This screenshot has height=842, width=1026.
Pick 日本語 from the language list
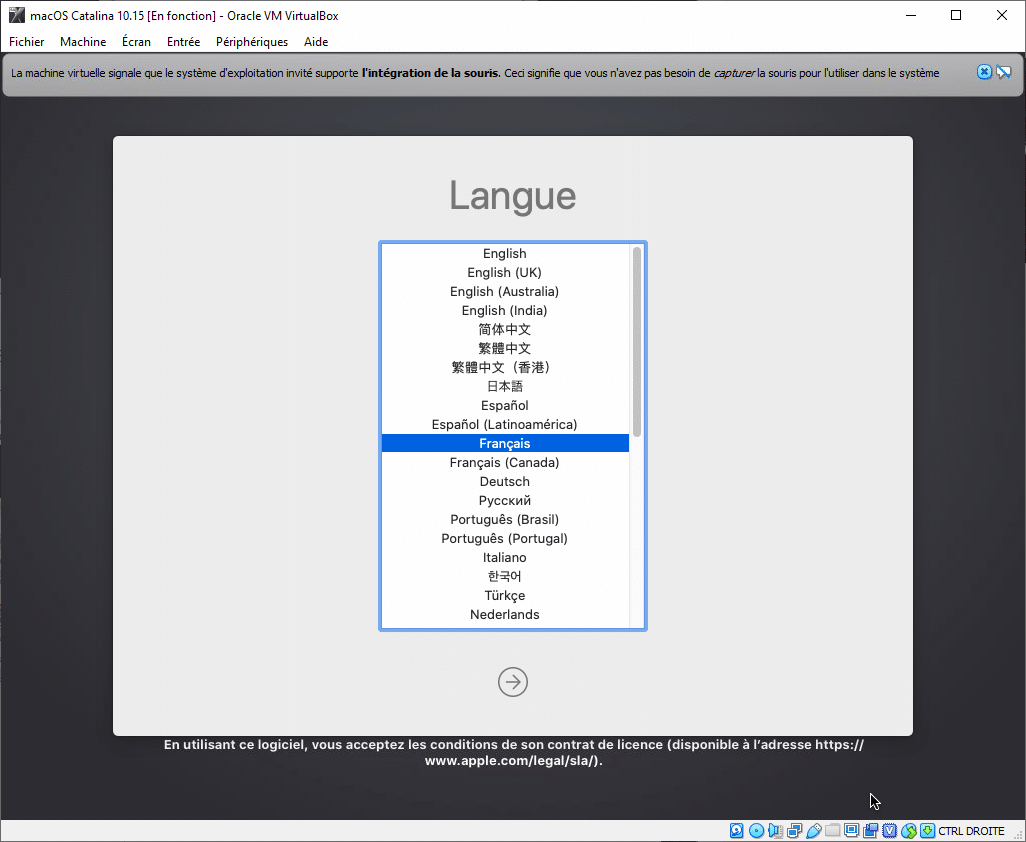coord(504,386)
